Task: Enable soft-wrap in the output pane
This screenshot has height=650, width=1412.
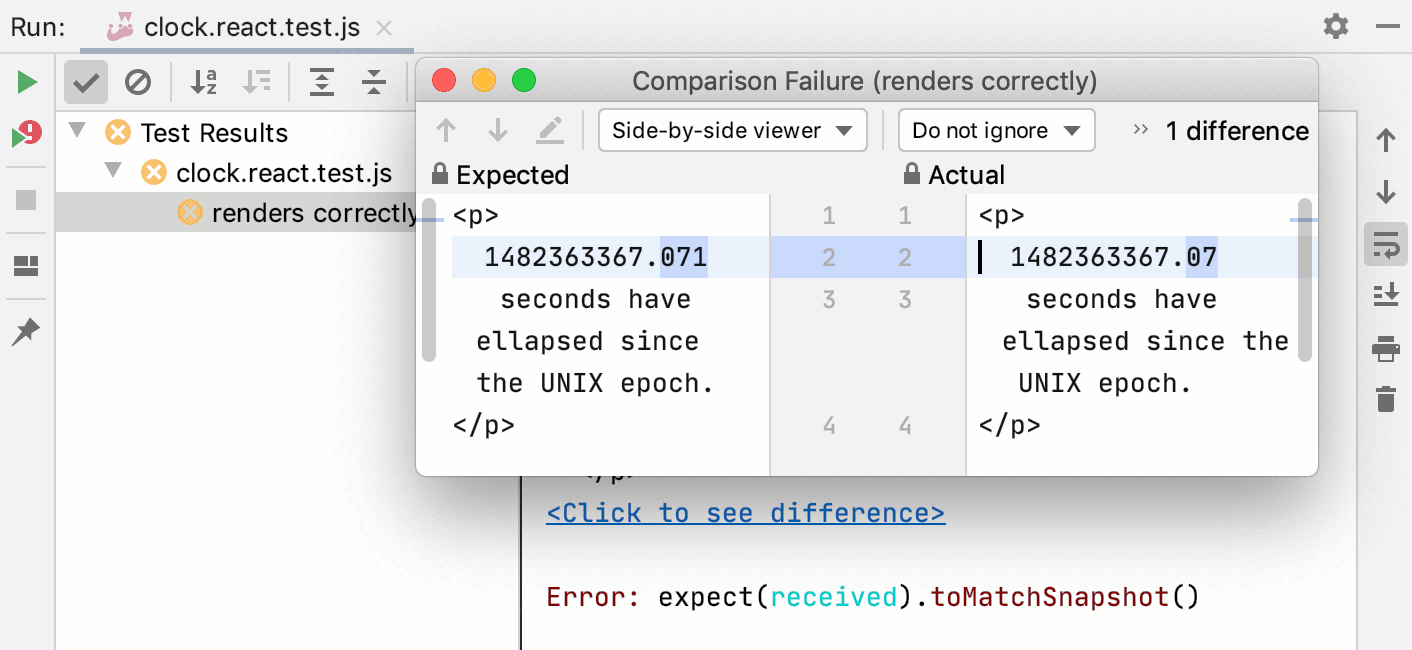Action: [1385, 245]
